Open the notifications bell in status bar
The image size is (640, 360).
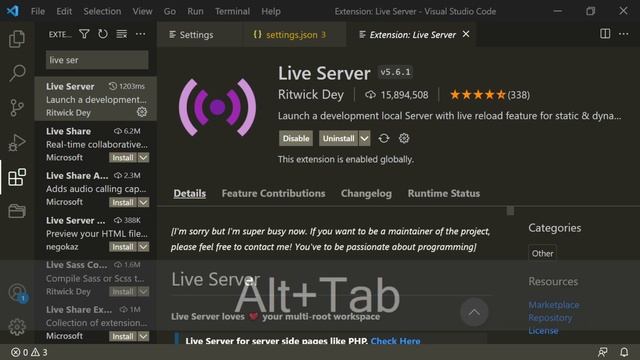click(x=624, y=352)
